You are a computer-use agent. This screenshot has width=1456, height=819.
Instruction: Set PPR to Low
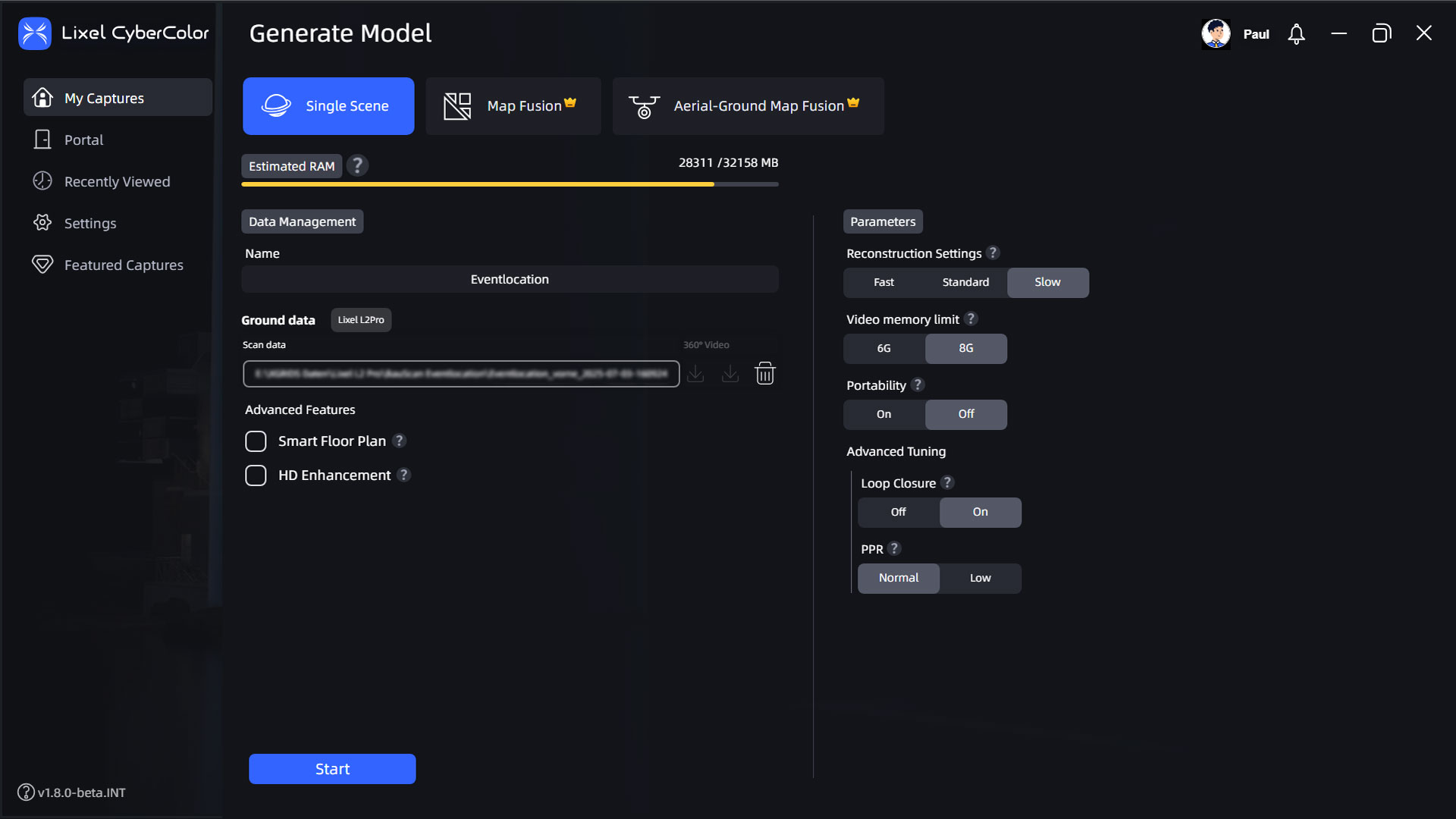(981, 579)
